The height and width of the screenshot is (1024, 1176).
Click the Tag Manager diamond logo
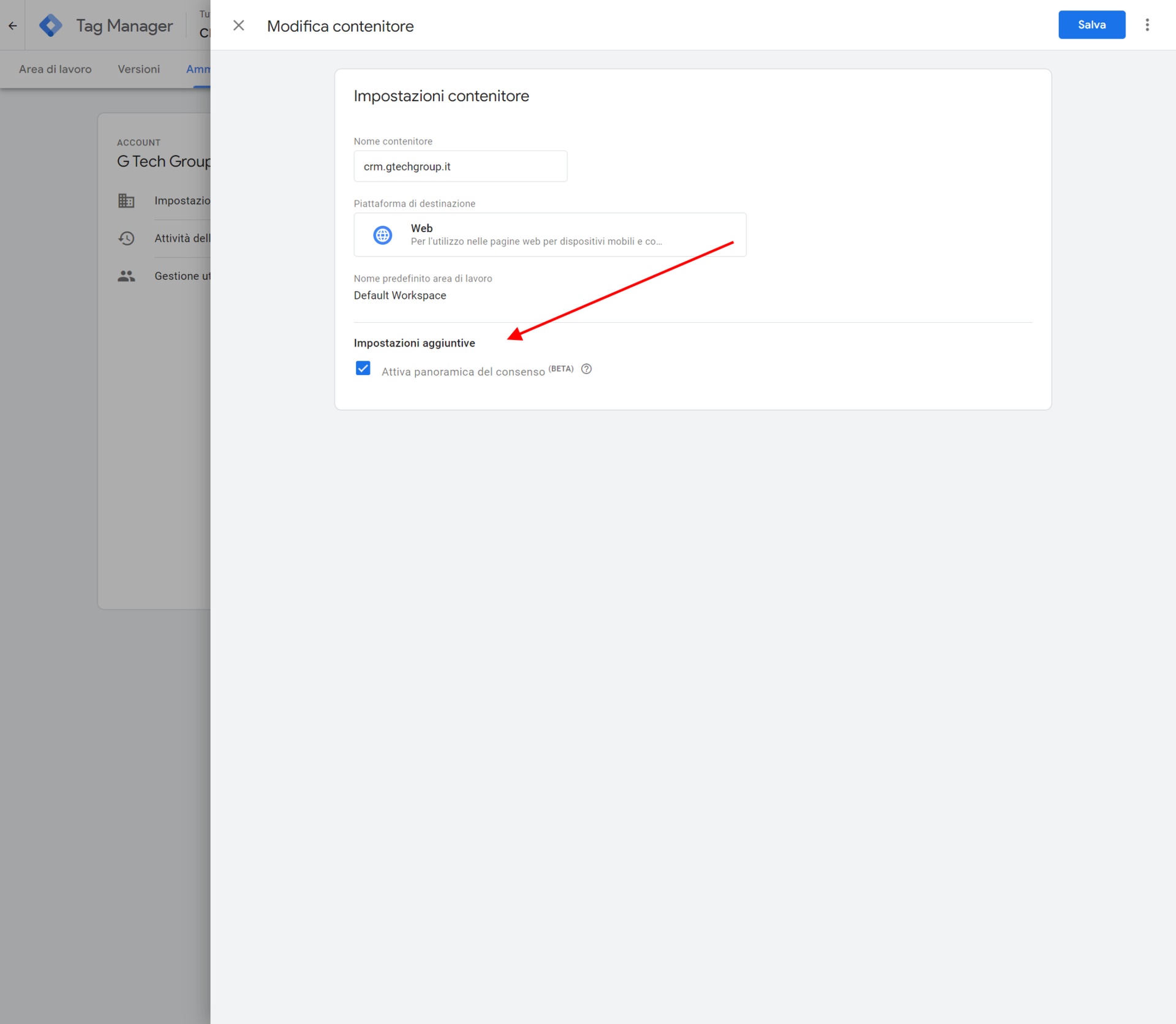point(51,25)
